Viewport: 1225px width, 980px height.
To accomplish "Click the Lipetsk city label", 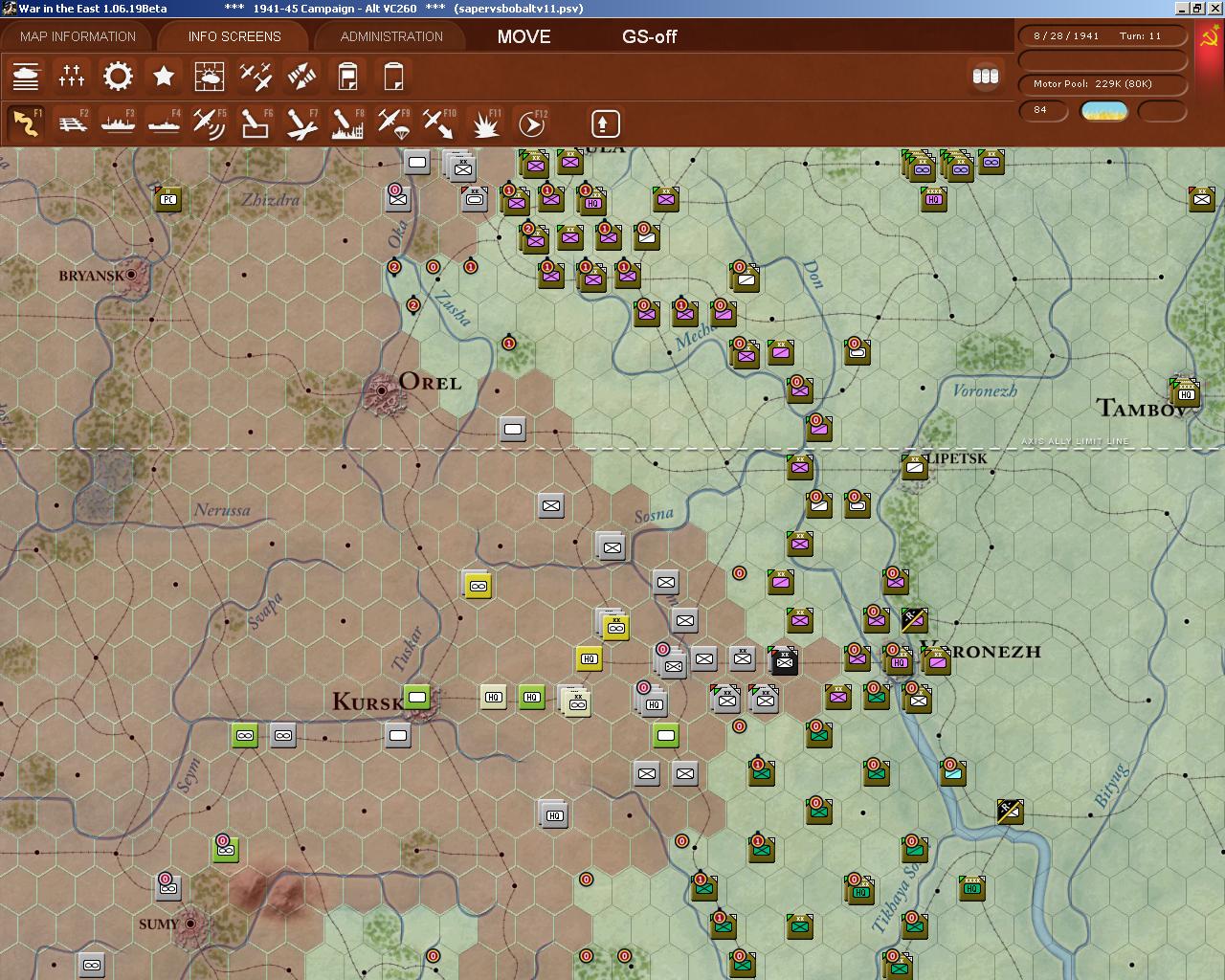I will pyautogui.click(x=957, y=458).
